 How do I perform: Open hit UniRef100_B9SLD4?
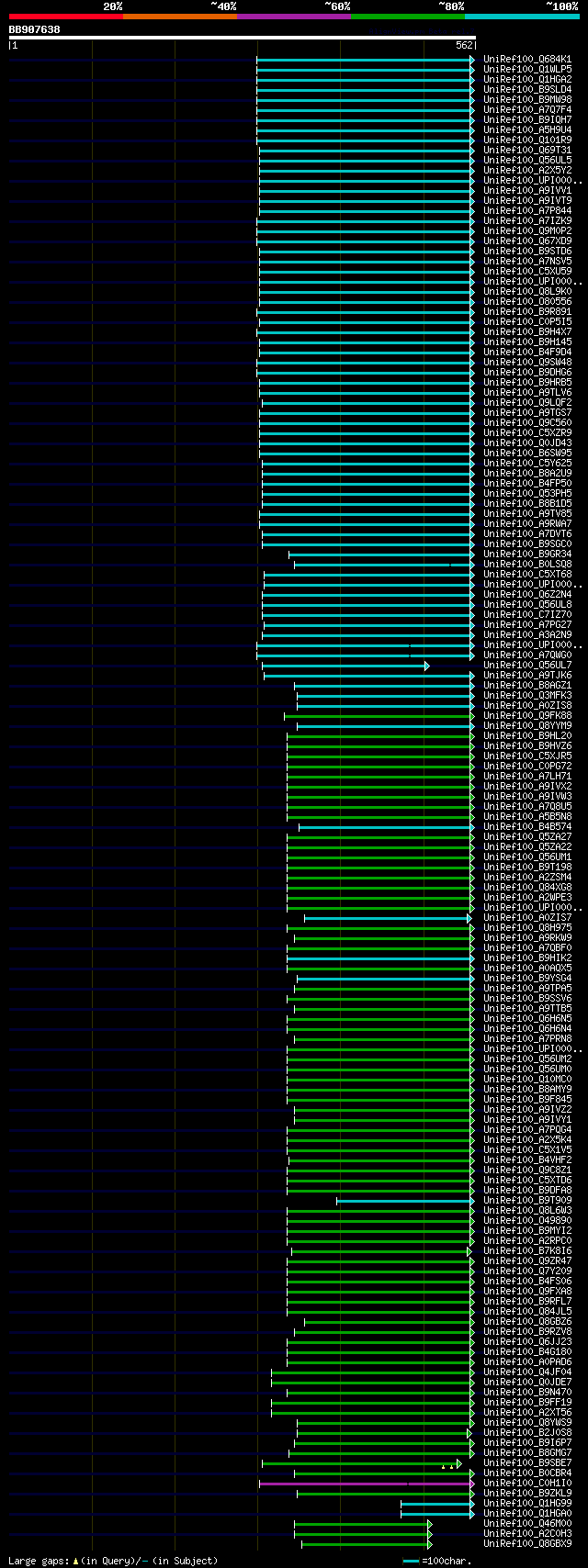pyautogui.click(x=527, y=90)
